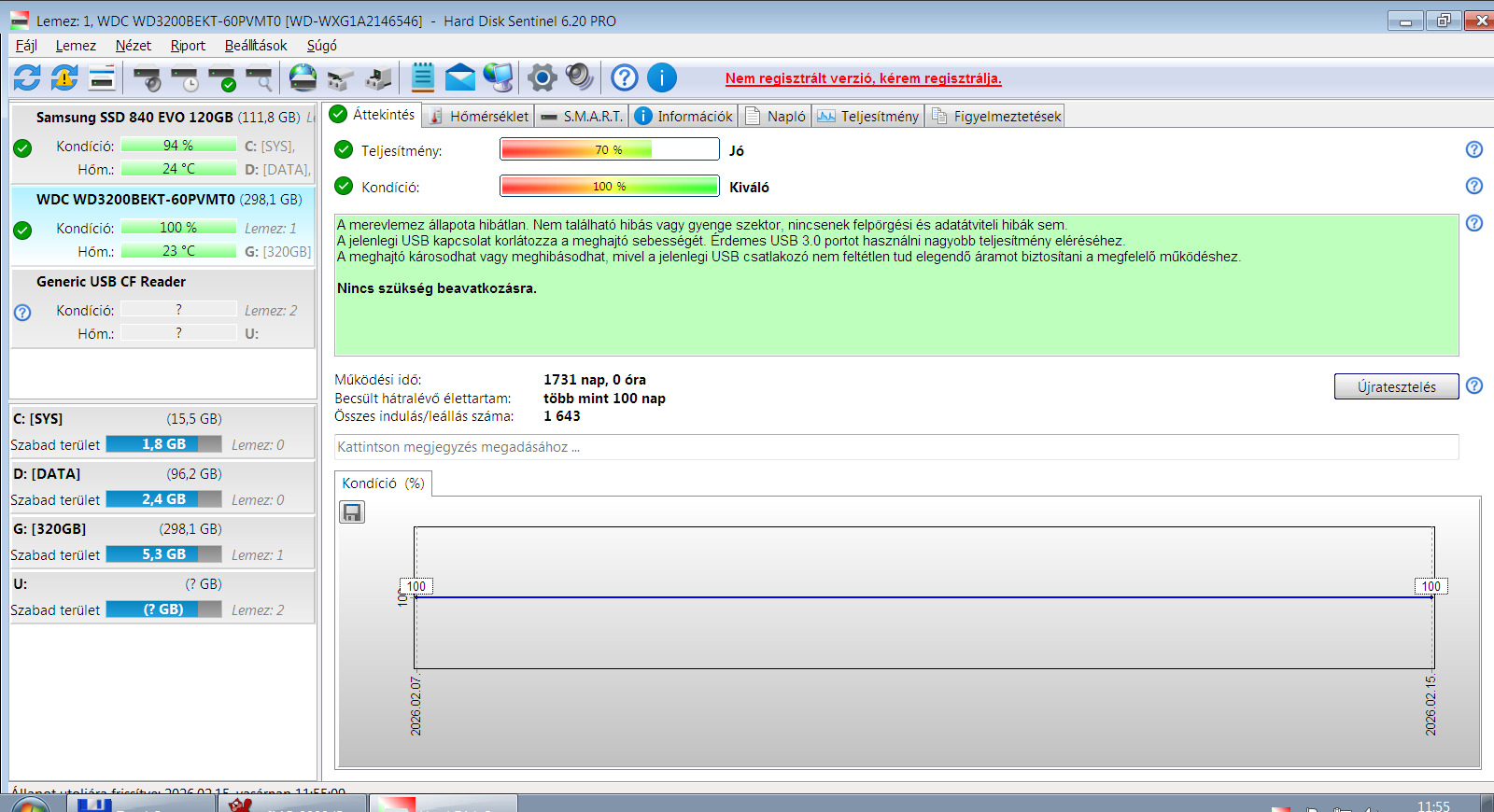Open the Súgó menu
1494x812 pixels.
tap(322, 45)
